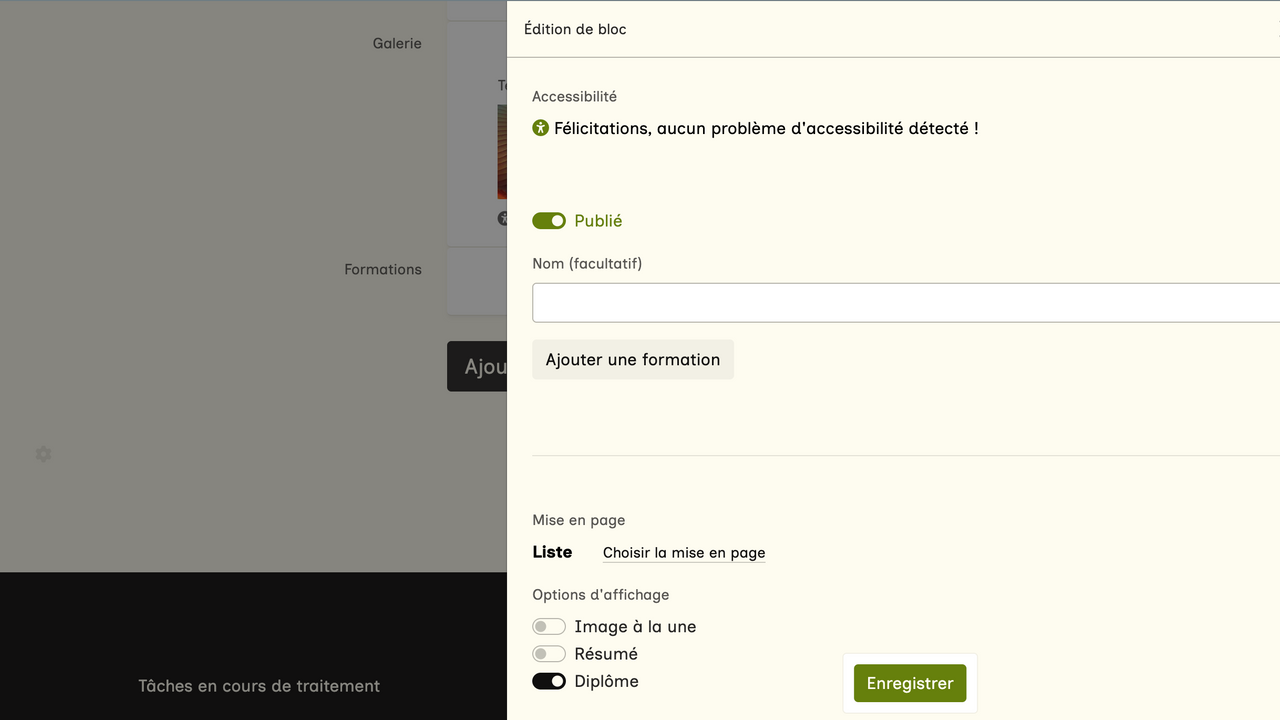Image resolution: width=1280 pixels, height=720 pixels.
Task: Open settings with the gear icon
Action: coord(43,454)
